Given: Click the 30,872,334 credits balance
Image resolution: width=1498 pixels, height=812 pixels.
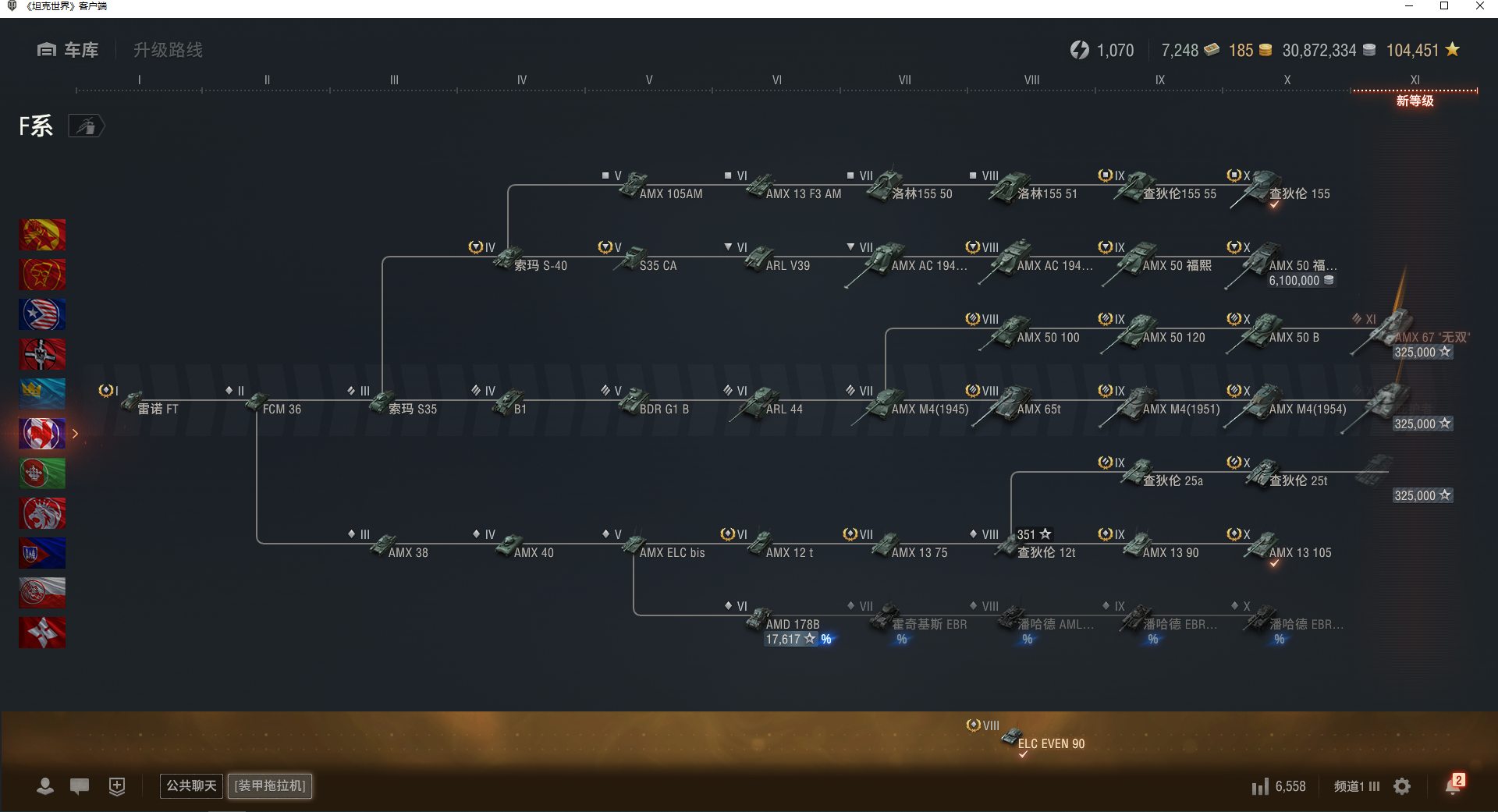Looking at the screenshot, I should coord(1329,50).
